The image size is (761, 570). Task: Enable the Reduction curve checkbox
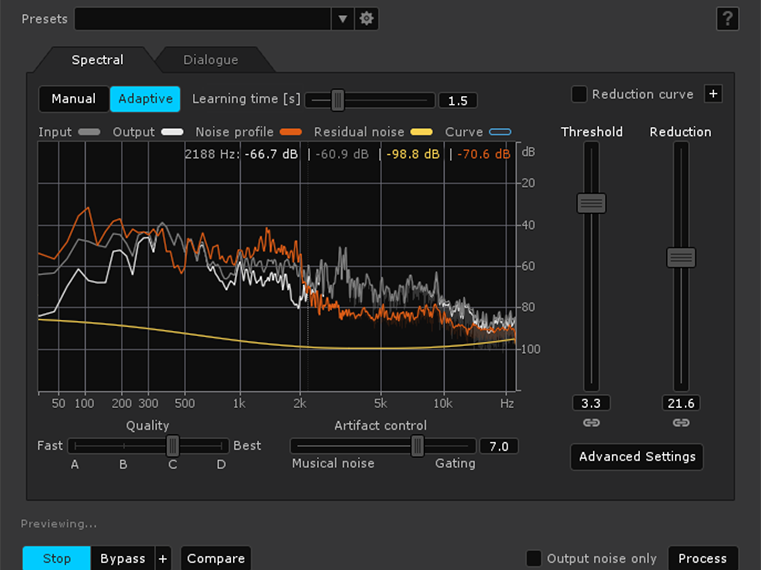point(579,94)
